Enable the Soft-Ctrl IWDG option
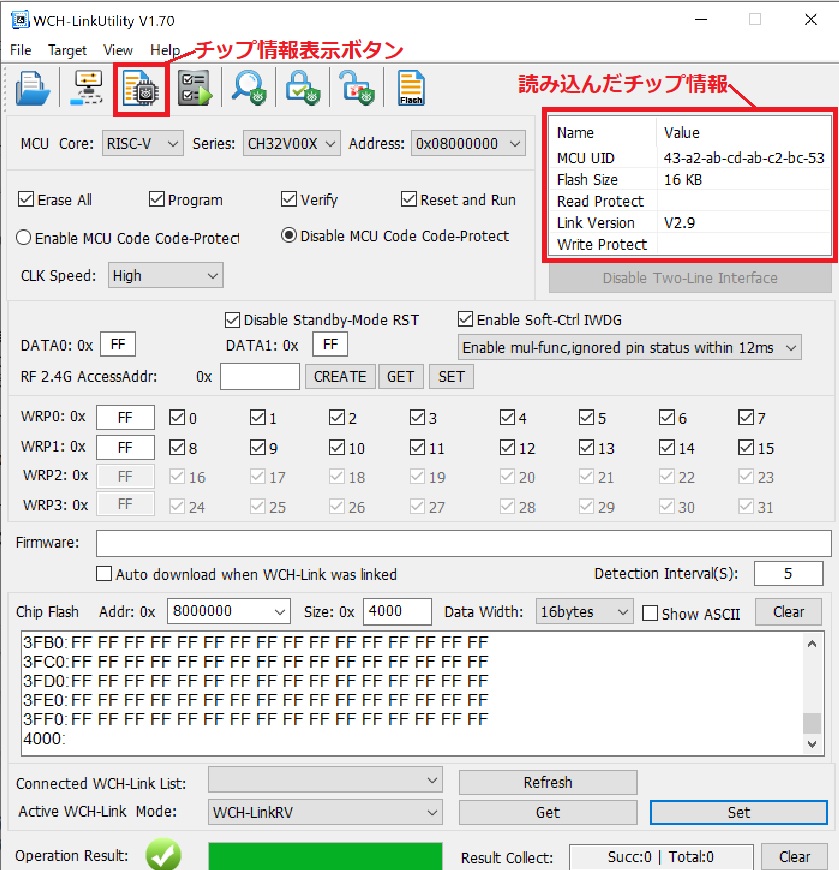 coord(465,319)
